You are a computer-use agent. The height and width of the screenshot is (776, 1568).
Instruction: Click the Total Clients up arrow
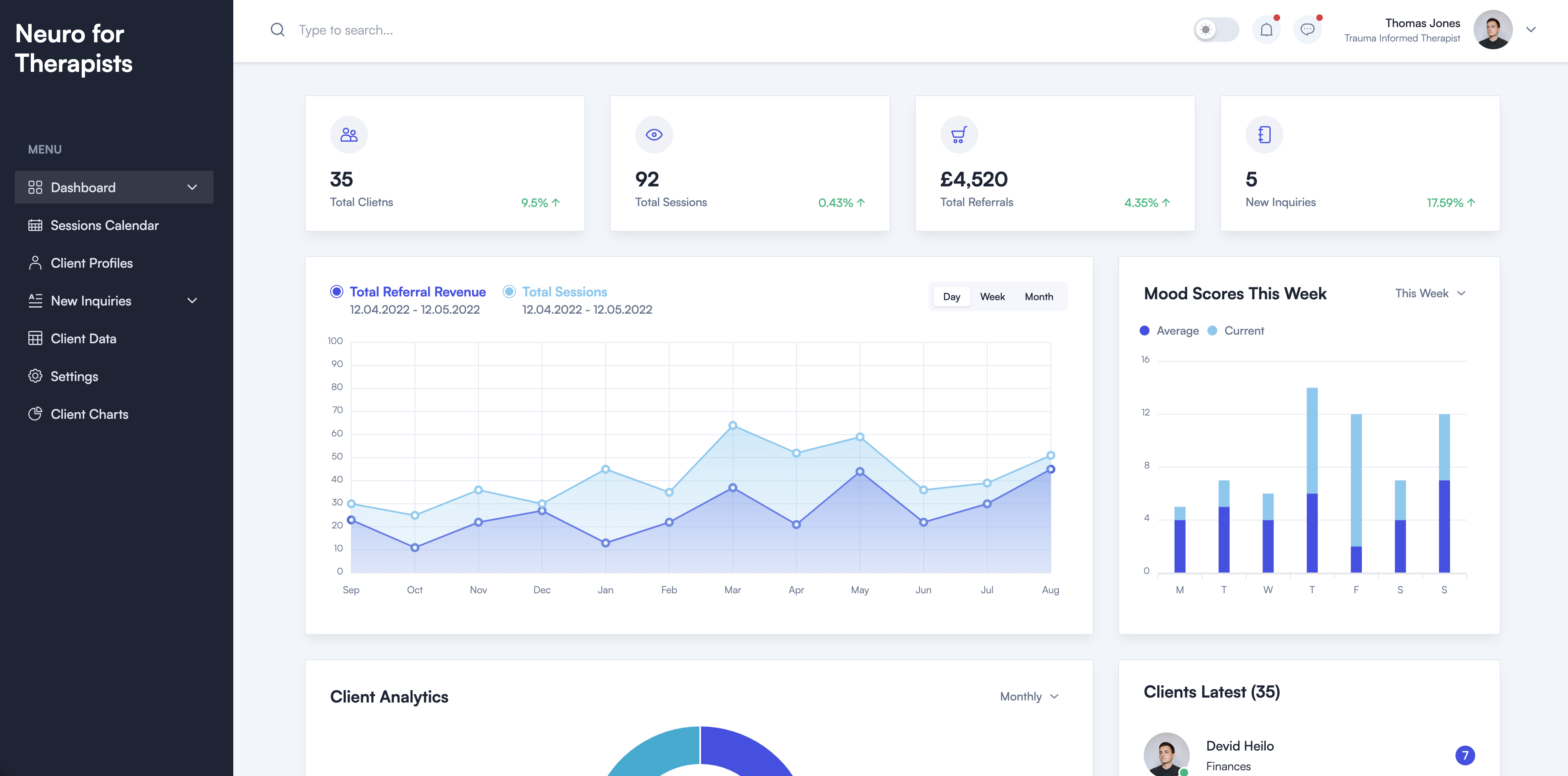(x=556, y=203)
